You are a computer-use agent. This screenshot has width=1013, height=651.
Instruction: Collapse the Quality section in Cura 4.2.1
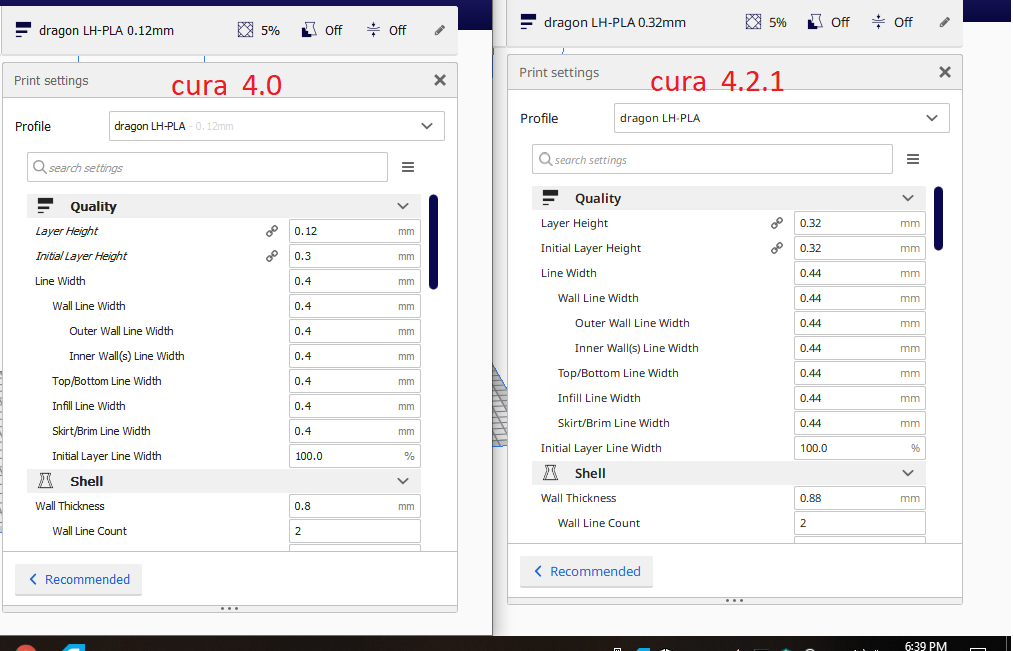(908, 198)
